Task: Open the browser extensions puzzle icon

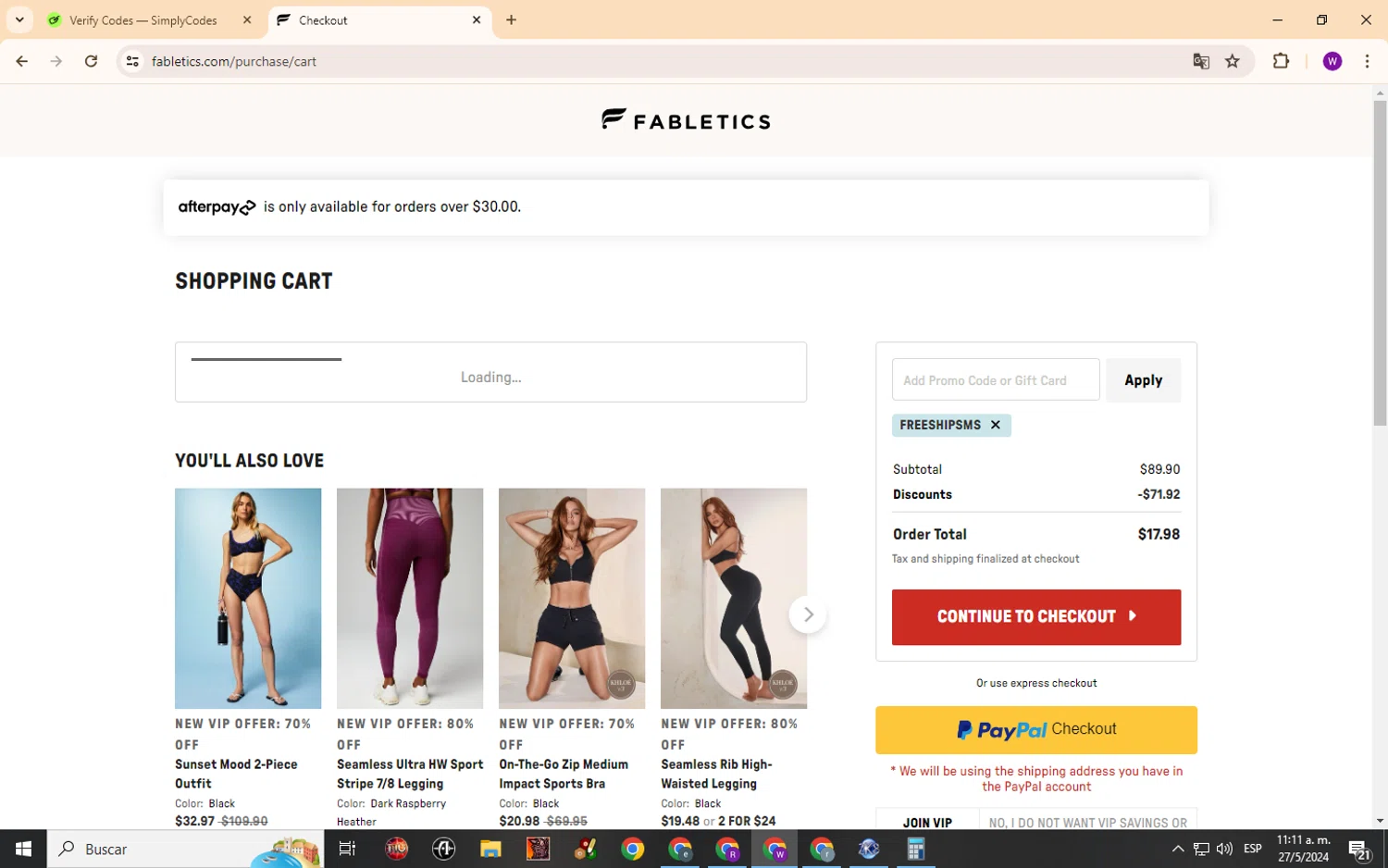Action: [x=1281, y=61]
